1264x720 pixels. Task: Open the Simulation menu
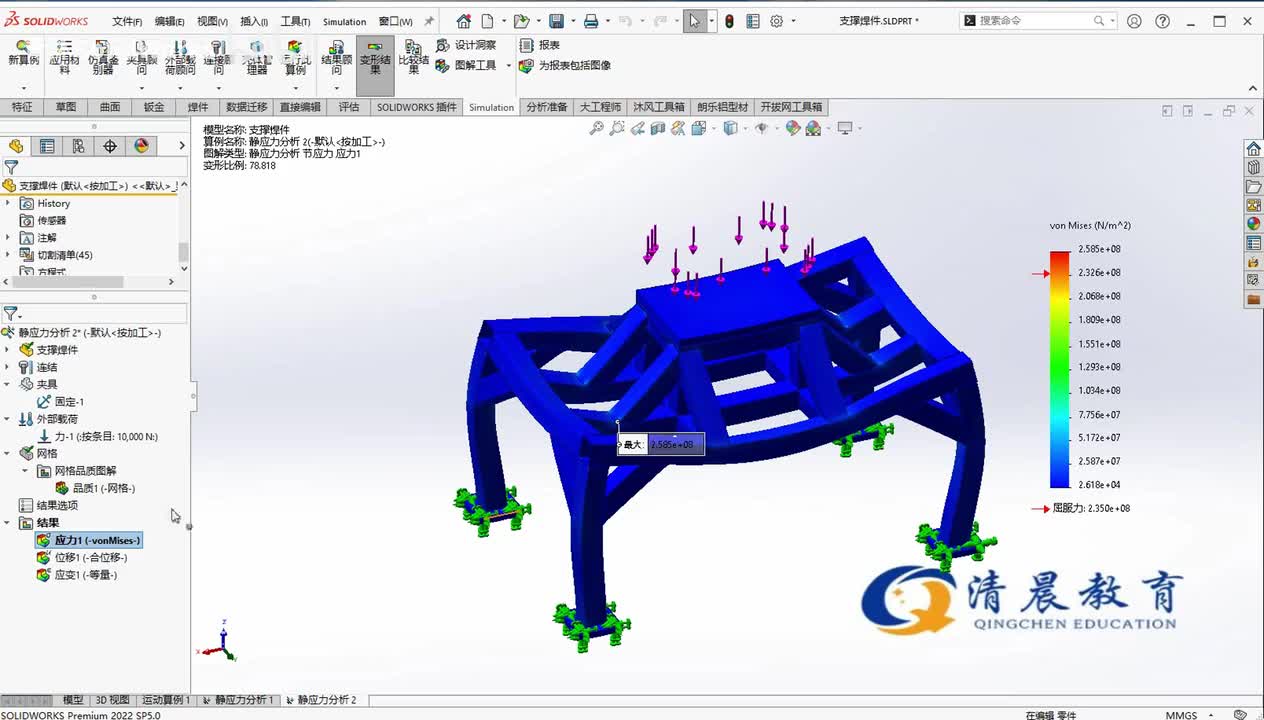tap(344, 21)
